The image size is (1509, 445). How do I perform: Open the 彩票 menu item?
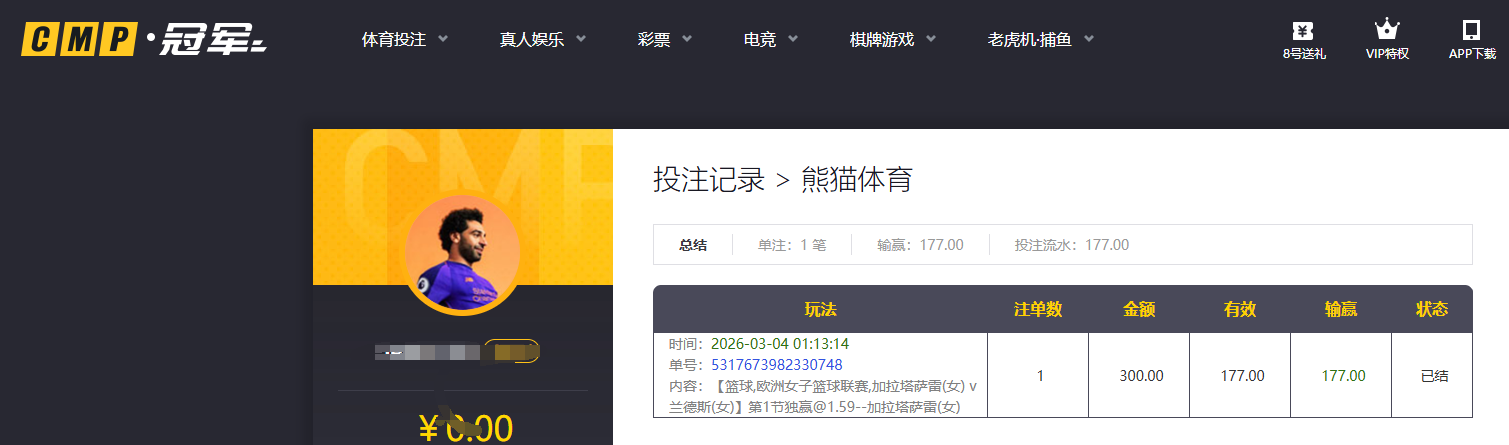pyautogui.click(x=654, y=40)
